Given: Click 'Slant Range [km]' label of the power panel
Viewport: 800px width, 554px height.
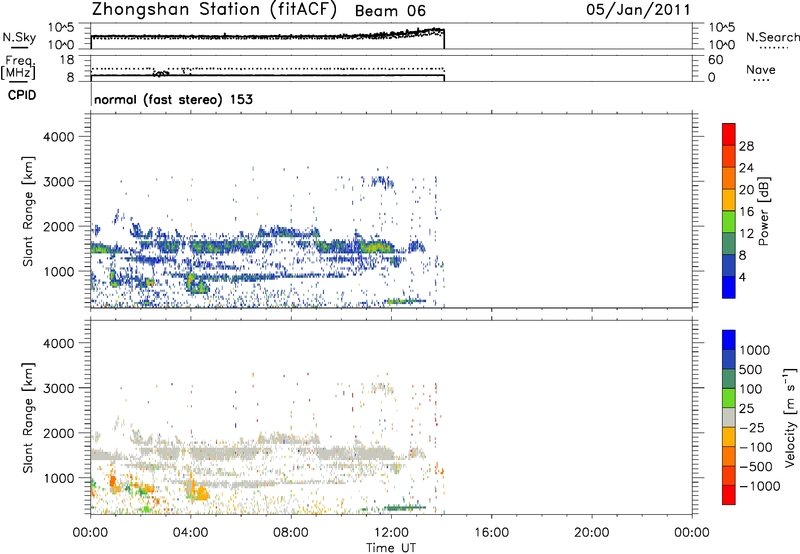Looking at the screenshot, I should [28, 211].
